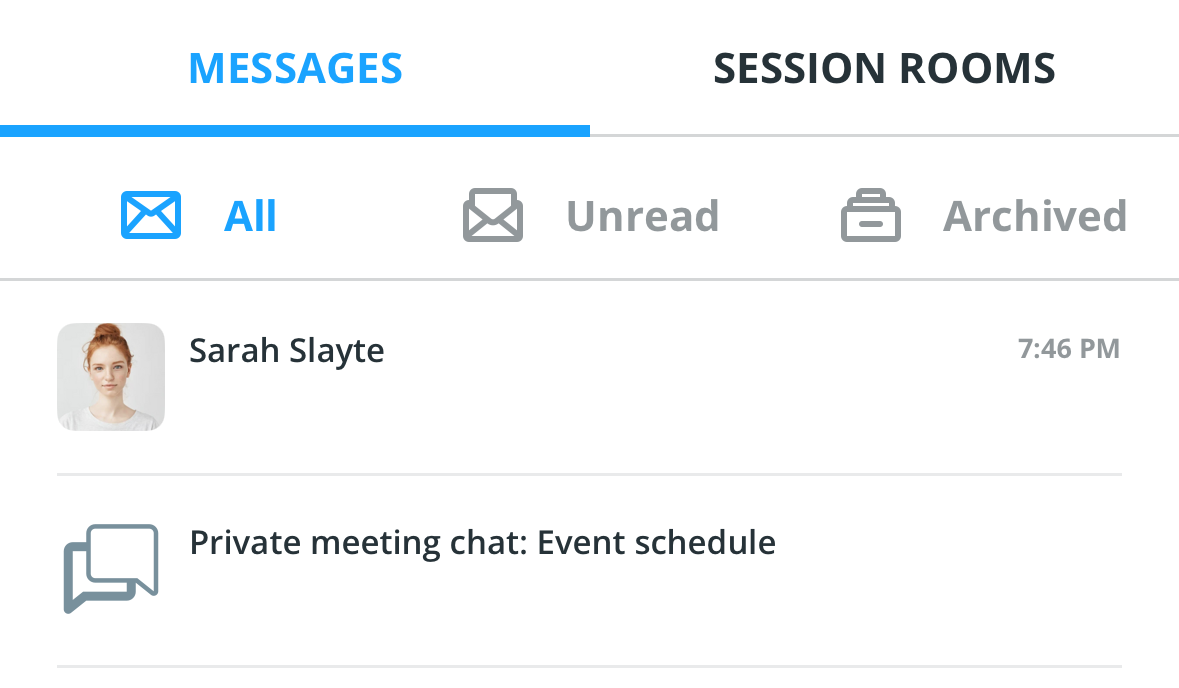Open Sarah Slayte's profile photo
Viewport: 1179px width, 688px height.
click(111, 377)
